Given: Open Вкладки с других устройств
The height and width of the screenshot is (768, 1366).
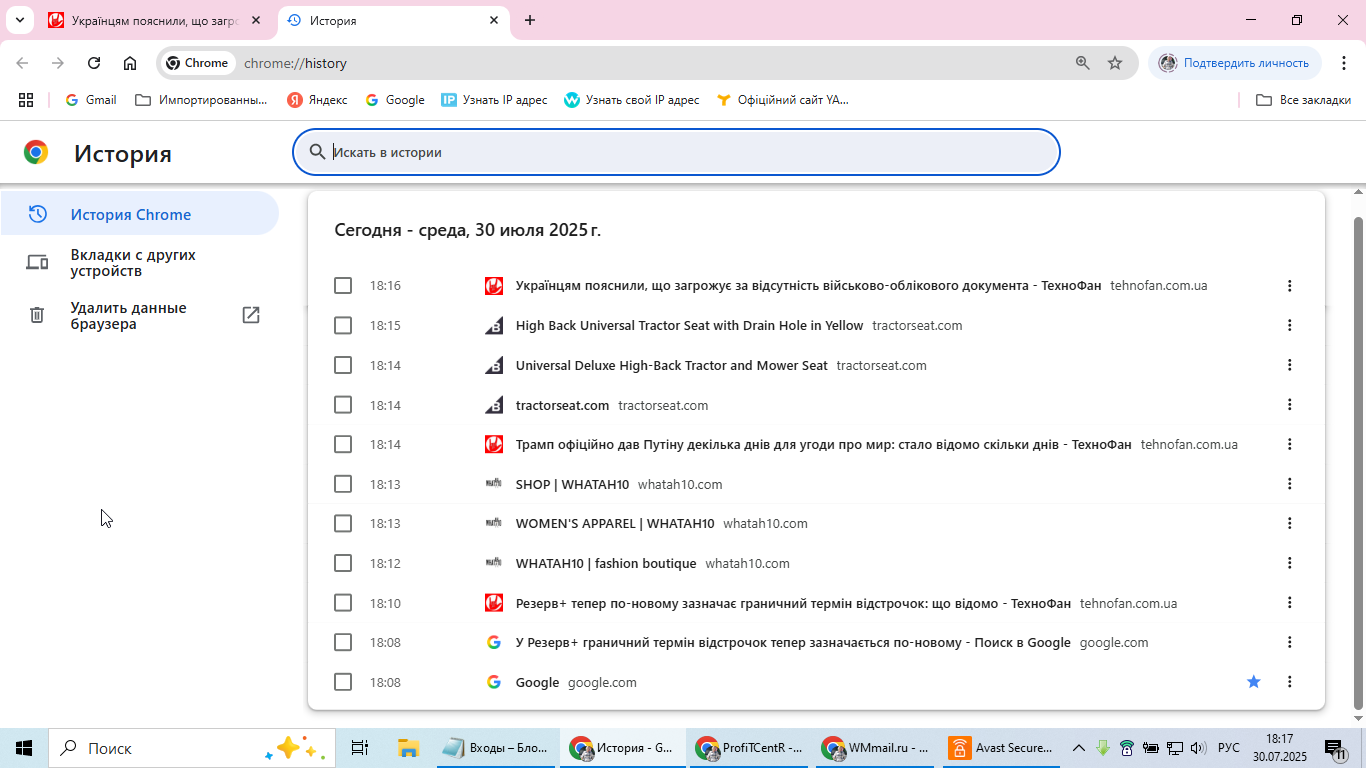Looking at the screenshot, I should 139,263.
